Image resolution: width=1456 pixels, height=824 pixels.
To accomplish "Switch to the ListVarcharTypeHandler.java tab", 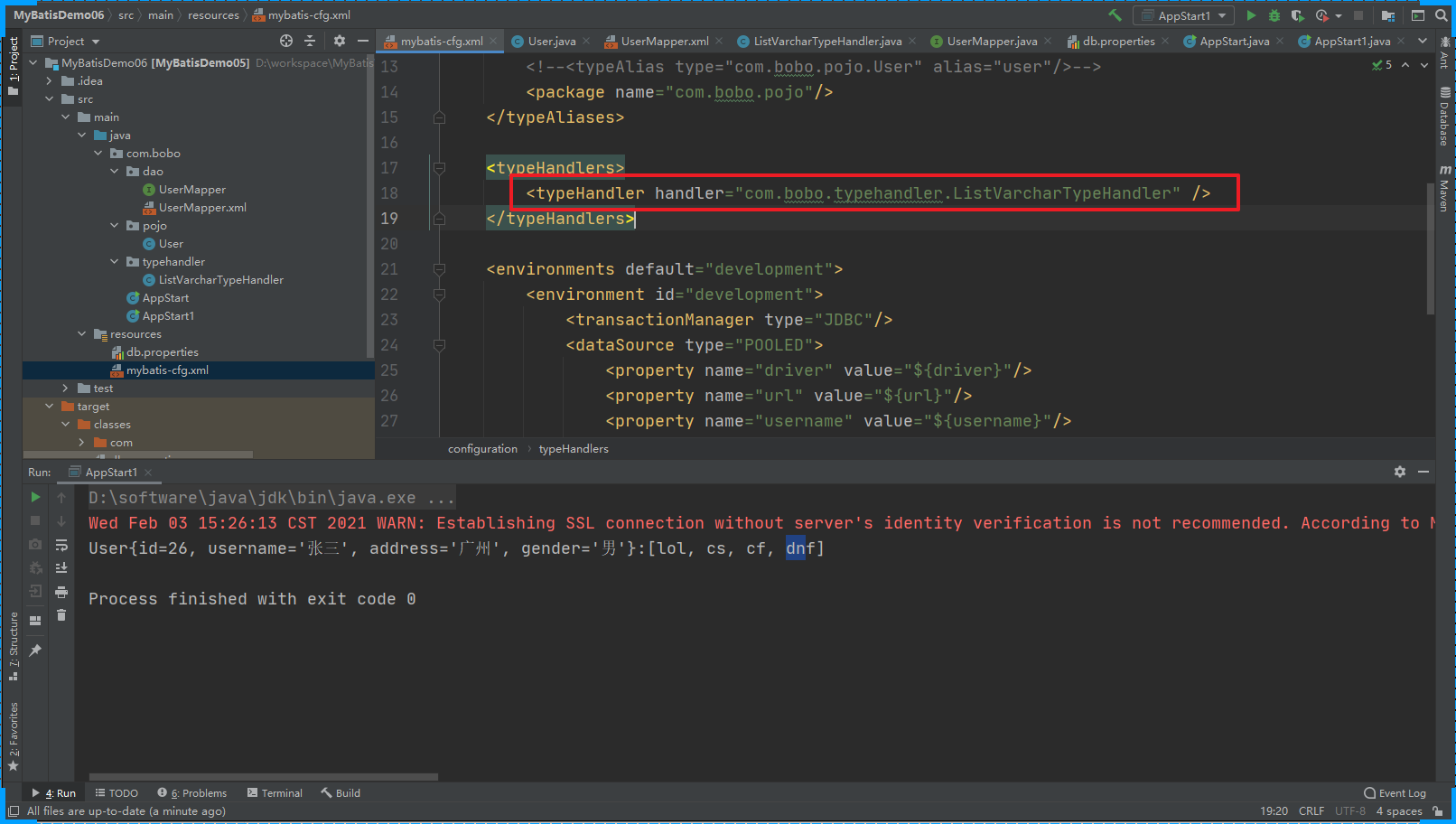I will [x=826, y=41].
